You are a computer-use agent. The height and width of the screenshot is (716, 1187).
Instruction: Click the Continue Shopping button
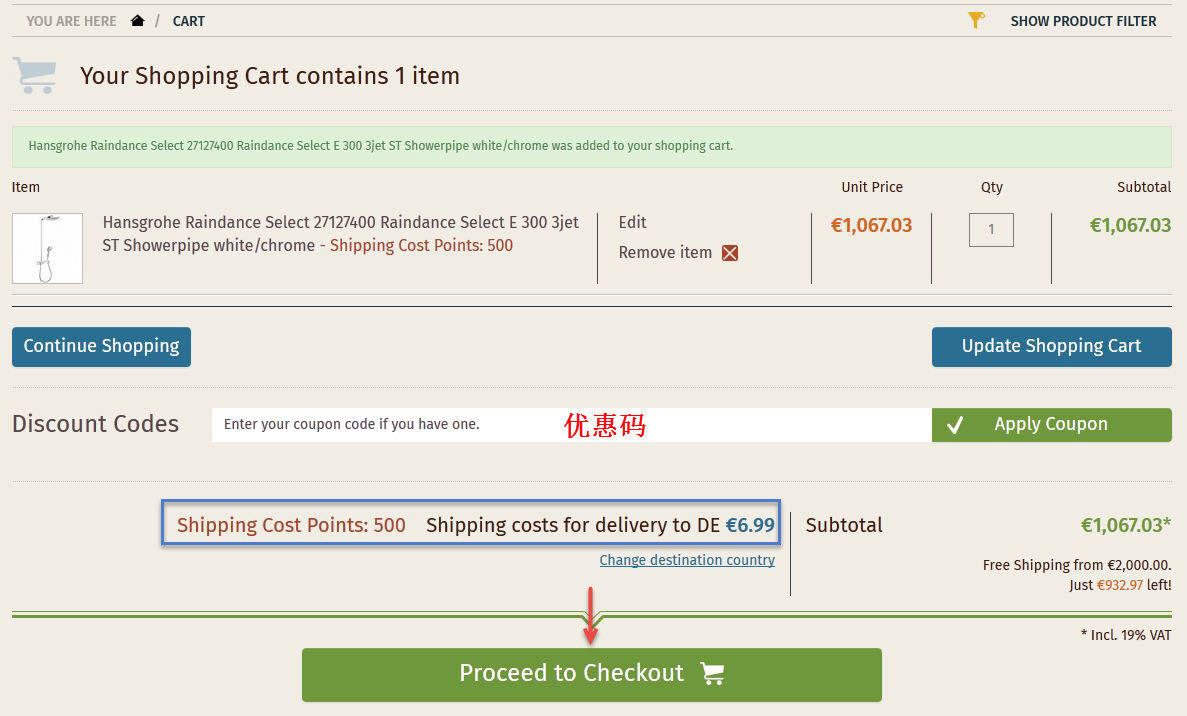101,347
